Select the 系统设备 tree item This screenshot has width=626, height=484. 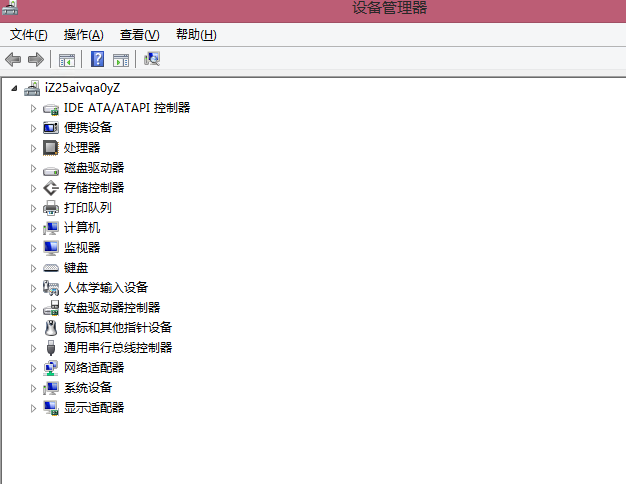pyautogui.click(x=88, y=388)
